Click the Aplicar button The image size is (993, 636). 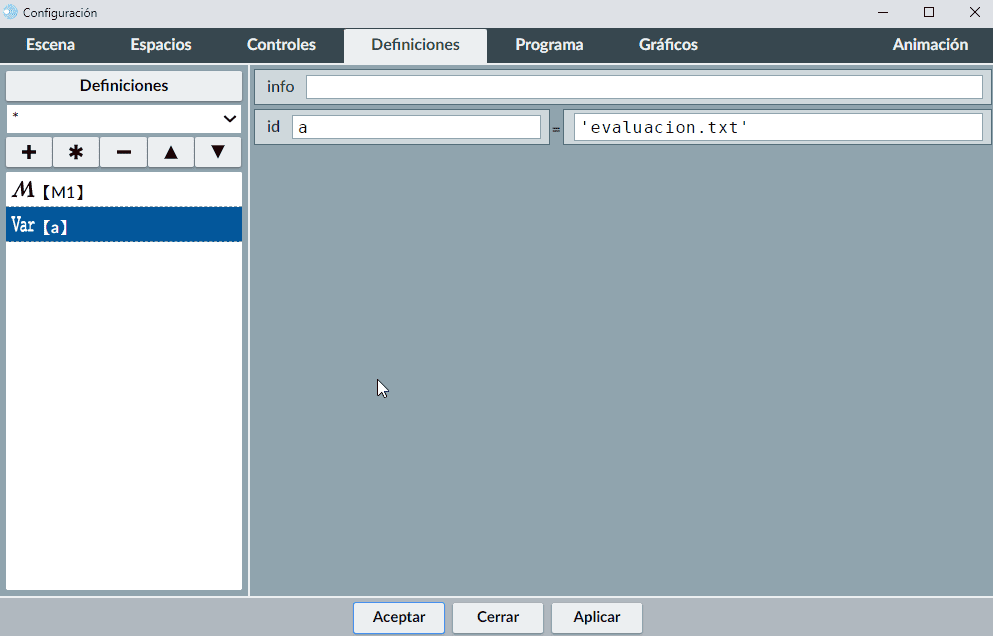click(x=597, y=617)
